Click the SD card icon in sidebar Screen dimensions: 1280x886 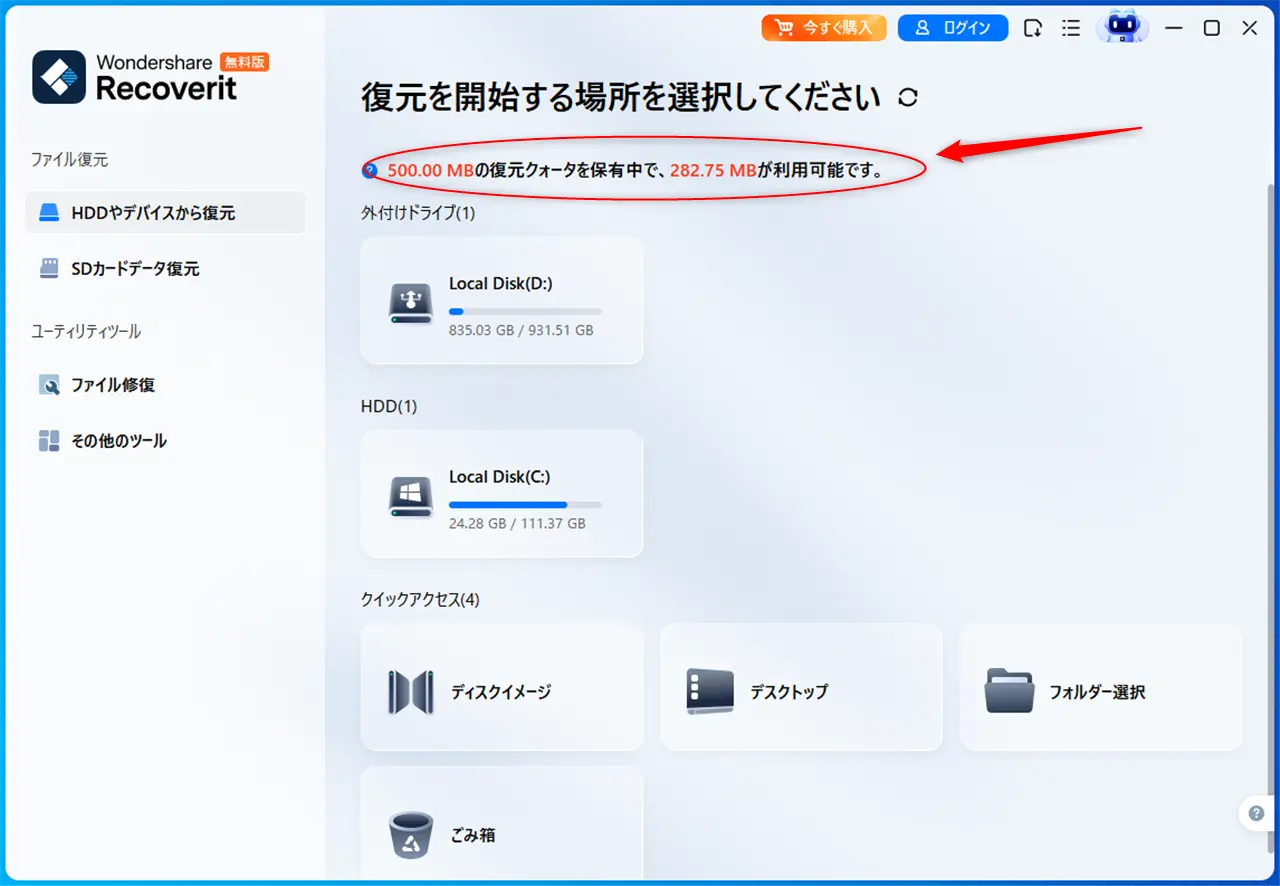coord(49,269)
